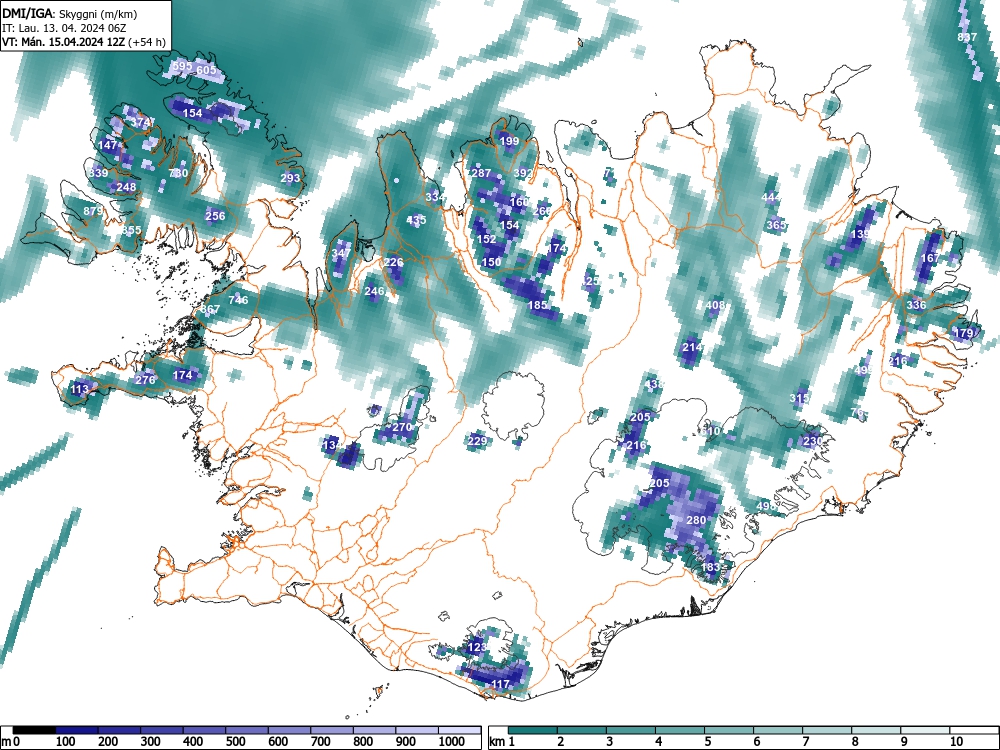Image resolution: width=1000 pixels, height=750 pixels.
Task: Select the 839 visibility label
Action: pyautogui.click(x=98, y=173)
